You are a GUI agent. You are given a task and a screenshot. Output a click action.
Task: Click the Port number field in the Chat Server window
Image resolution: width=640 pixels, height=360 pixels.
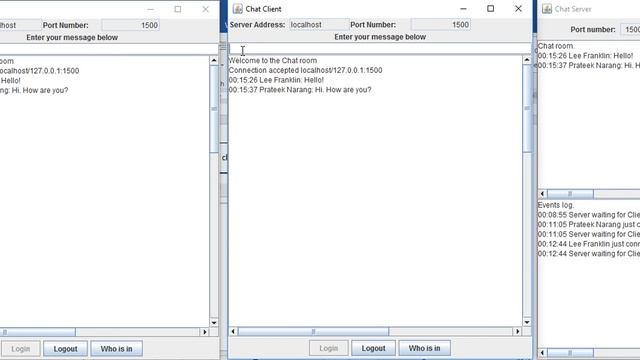[630, 29]
